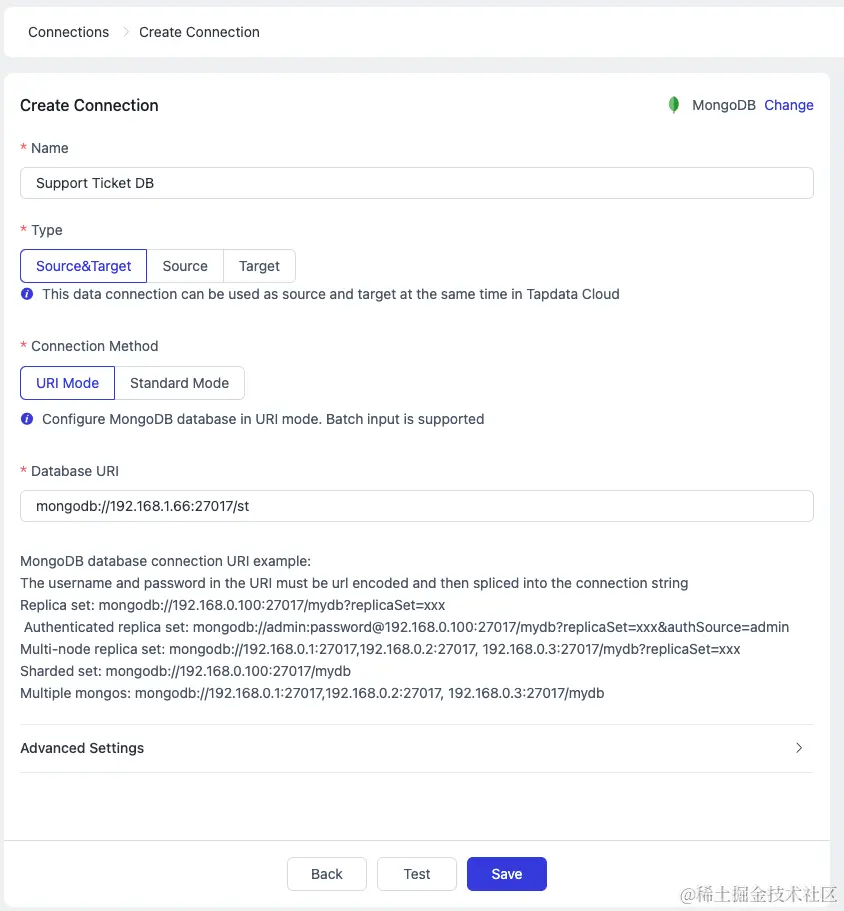
Task: Click the MongoDB leaf logo icon
Action: (674, 105)
